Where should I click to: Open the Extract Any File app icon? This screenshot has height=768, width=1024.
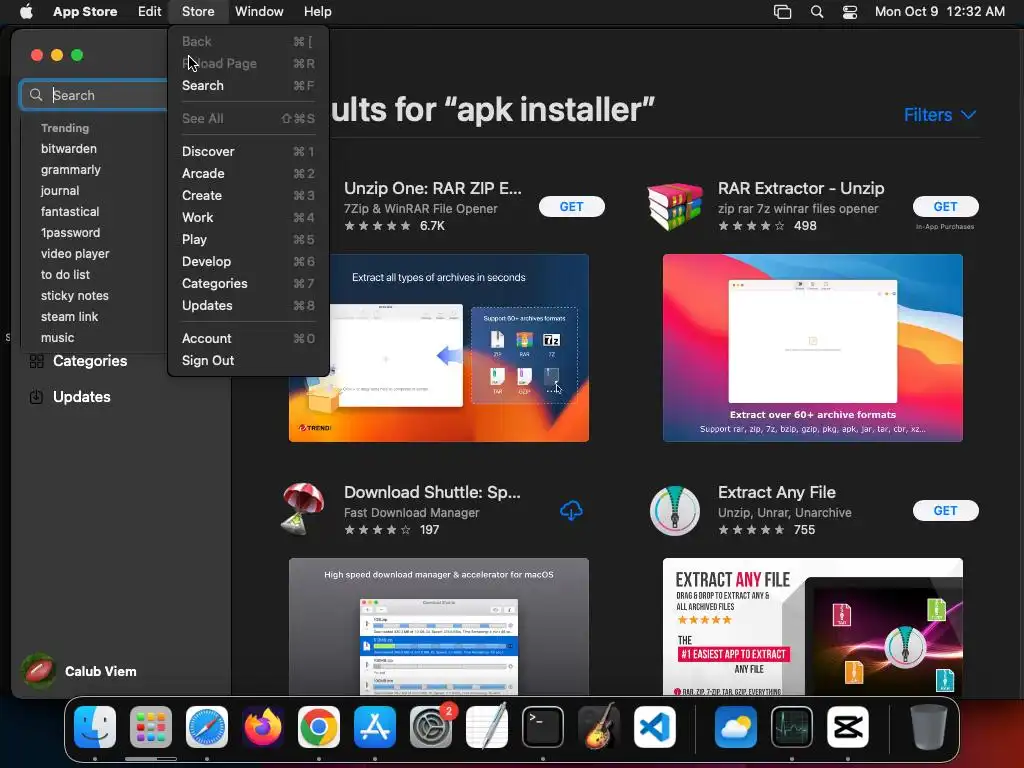pyautogui.click(x=675, y=511)
